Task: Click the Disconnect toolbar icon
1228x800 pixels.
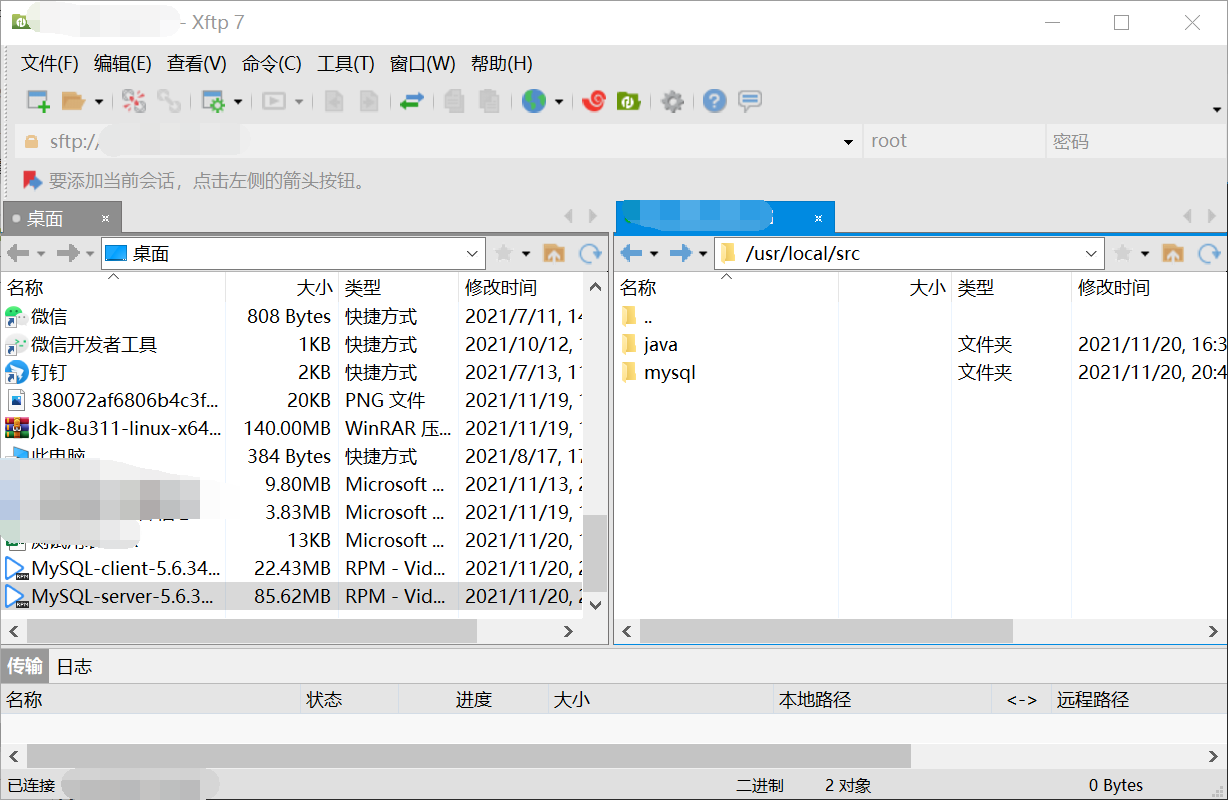Action: [134, 101]
